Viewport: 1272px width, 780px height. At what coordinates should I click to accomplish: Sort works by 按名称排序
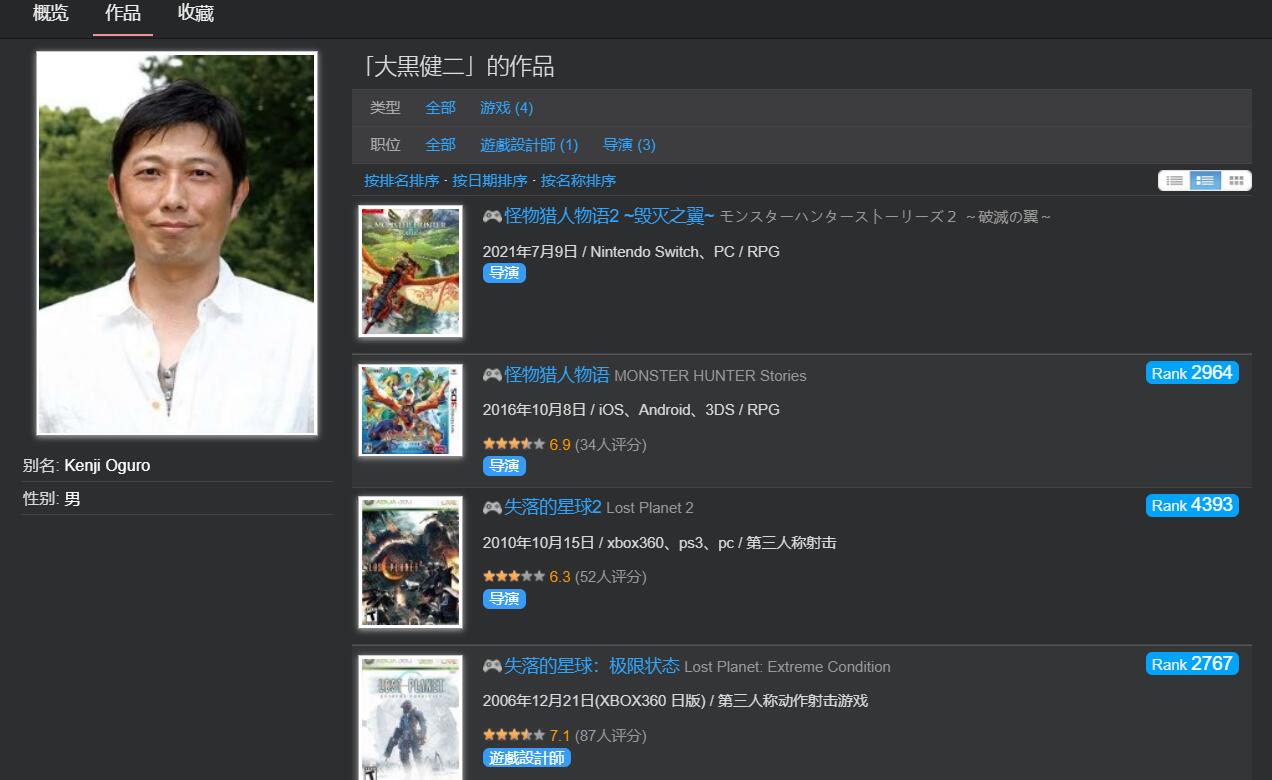point(578,181)
